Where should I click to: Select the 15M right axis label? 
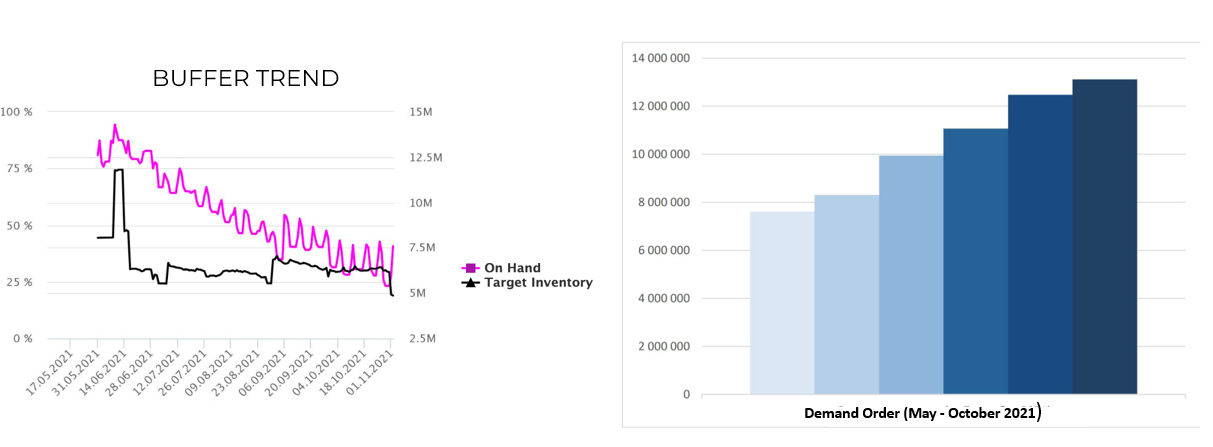[421, 112]
